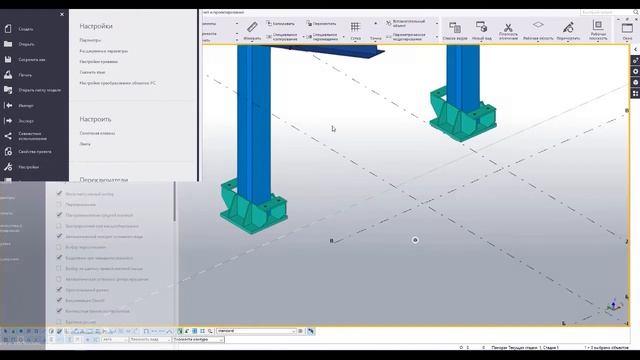The height and width of the screenshot is (360, 640).
Task: Click the four-squares side pane icon at bottom
Action: click(636, 93)
